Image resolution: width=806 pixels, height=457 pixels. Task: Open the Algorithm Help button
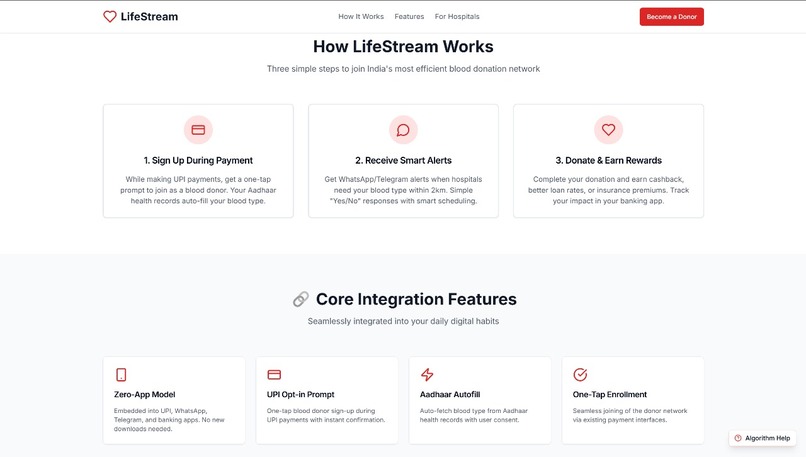click(x=762, y=438)
